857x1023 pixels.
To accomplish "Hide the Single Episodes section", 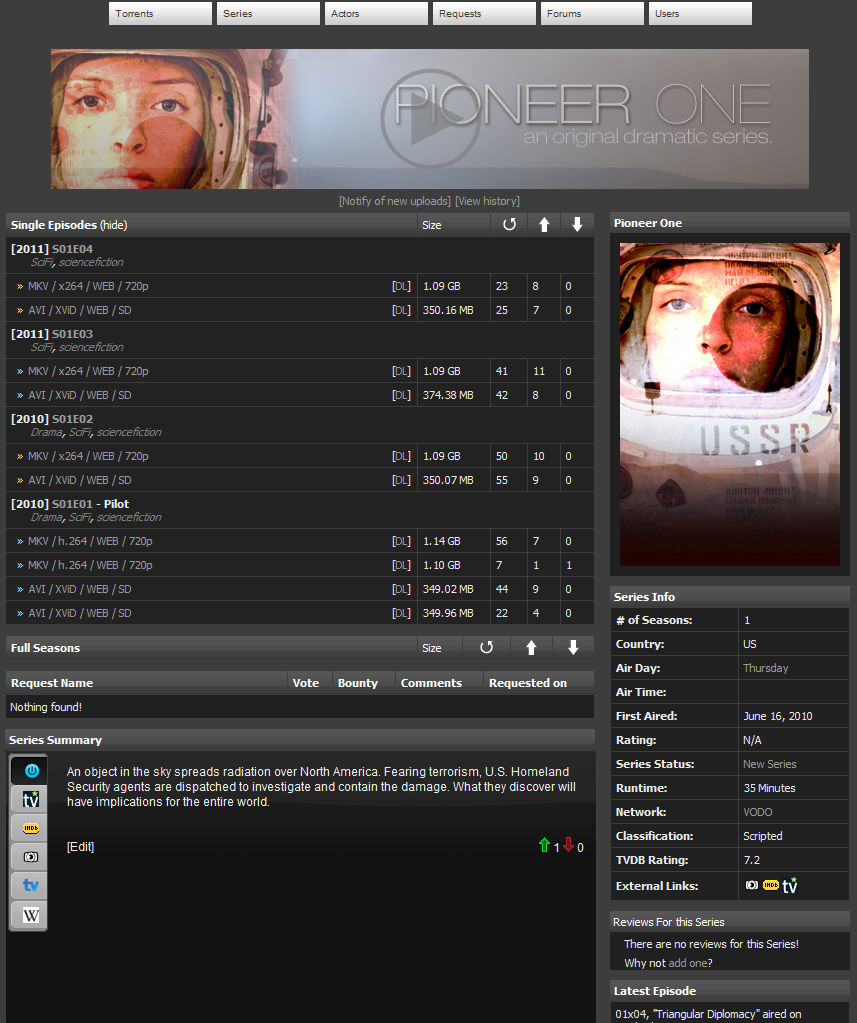I will pos(113,225).
